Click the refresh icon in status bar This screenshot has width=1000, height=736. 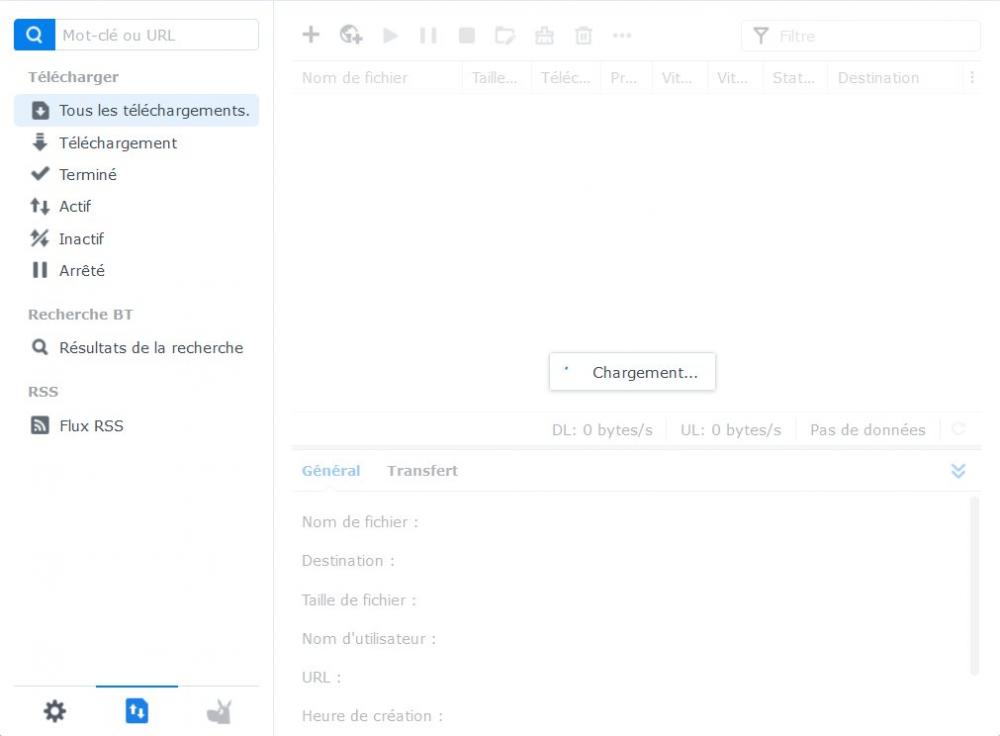click(958, 429)
